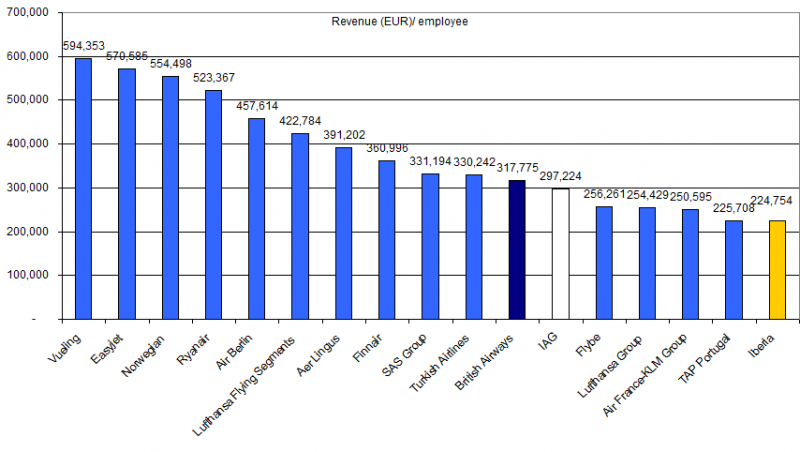Click the yellow Iberia bar
This screenshot has height=452, width=800.
click(777, 270)
